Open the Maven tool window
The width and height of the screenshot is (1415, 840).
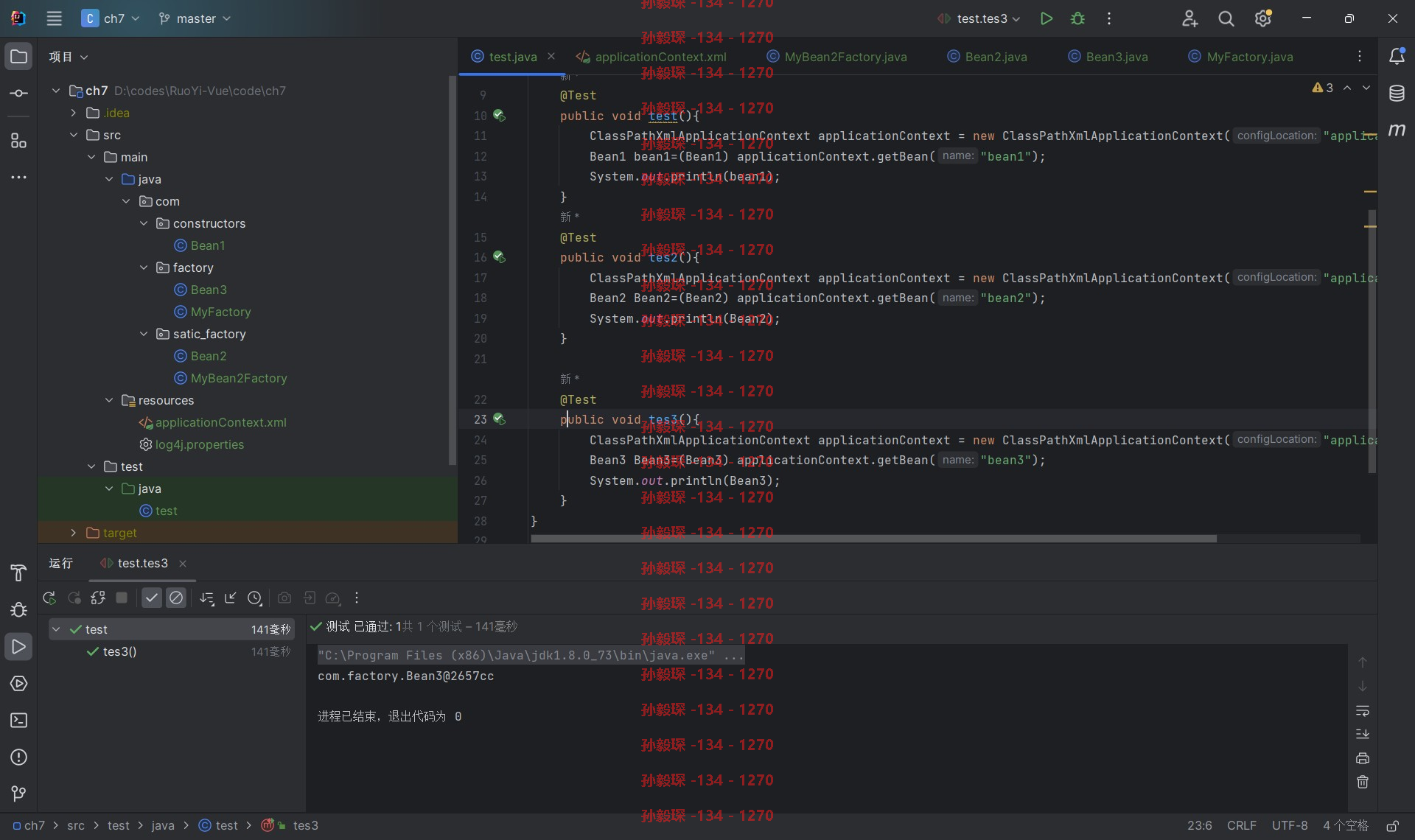pyautogui.click(x=1397, y=130)
